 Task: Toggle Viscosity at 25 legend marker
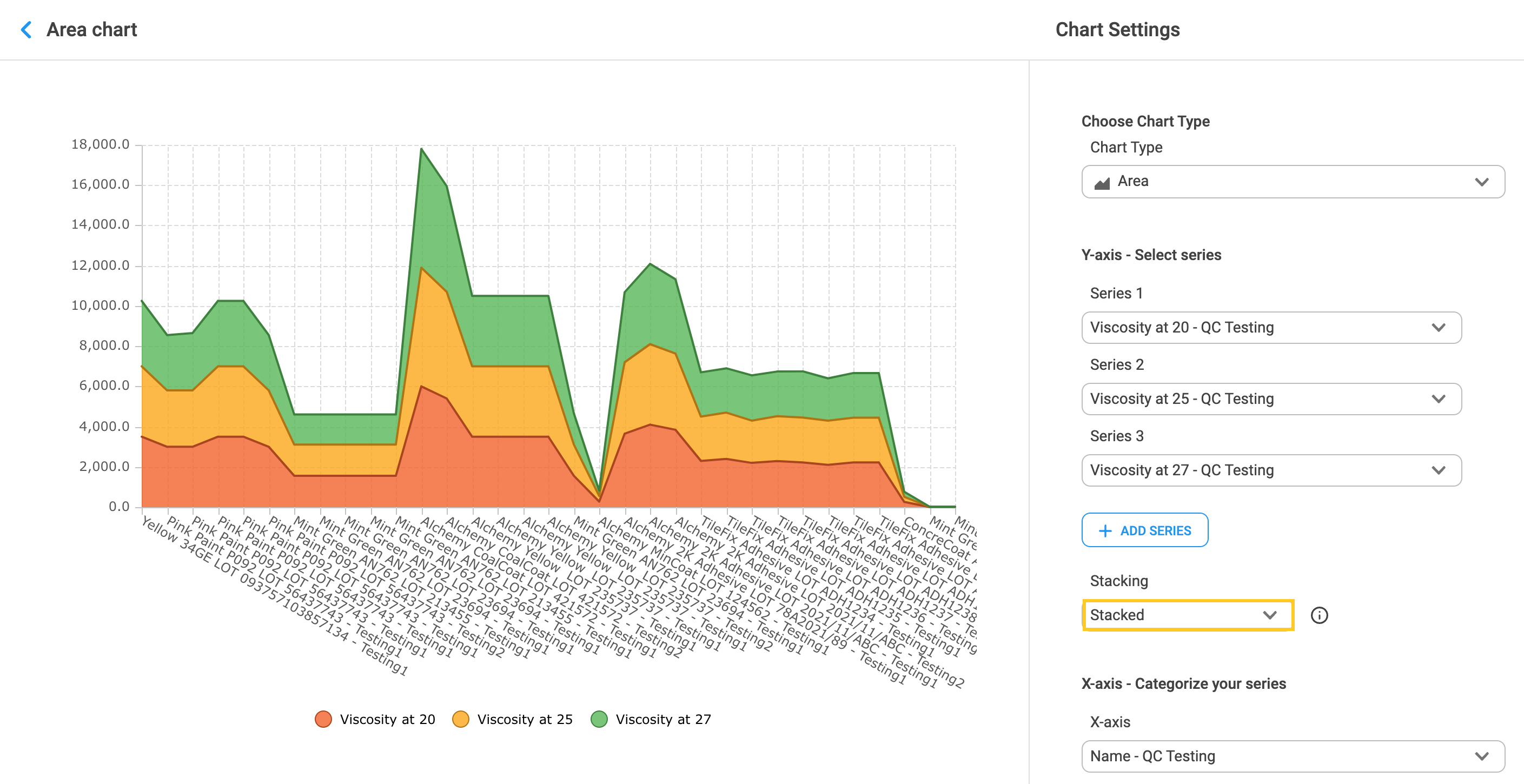(x=460, y=719)
